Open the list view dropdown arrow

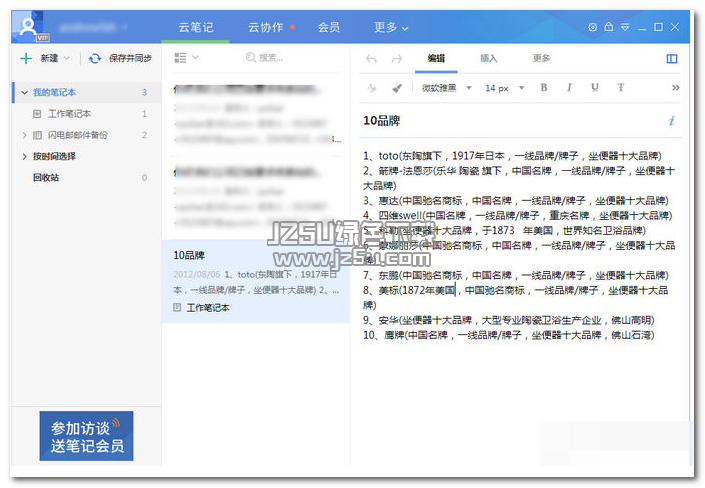pos(195,58)
